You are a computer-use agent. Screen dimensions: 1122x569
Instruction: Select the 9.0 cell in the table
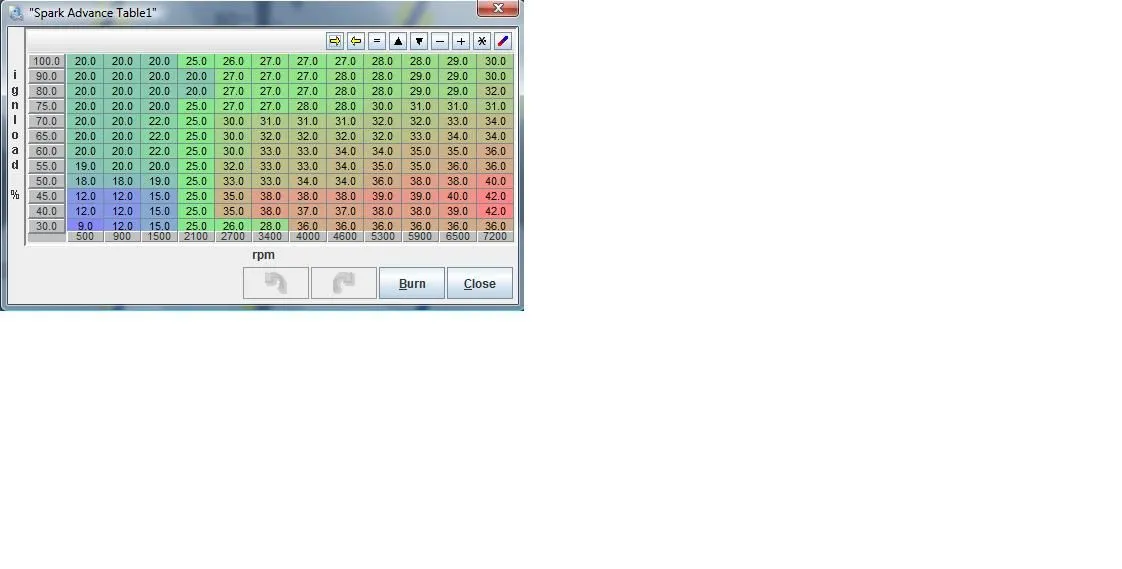(x=85, y=226)
